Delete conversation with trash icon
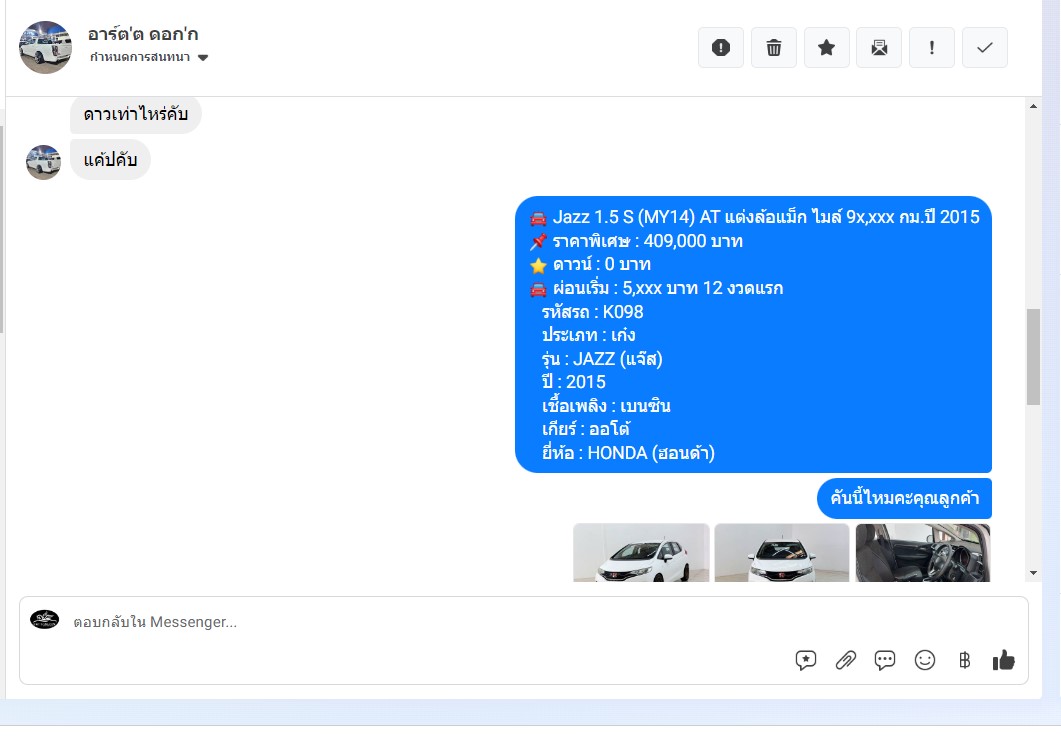Viewport: 1061px width, 754px height. 773,47
